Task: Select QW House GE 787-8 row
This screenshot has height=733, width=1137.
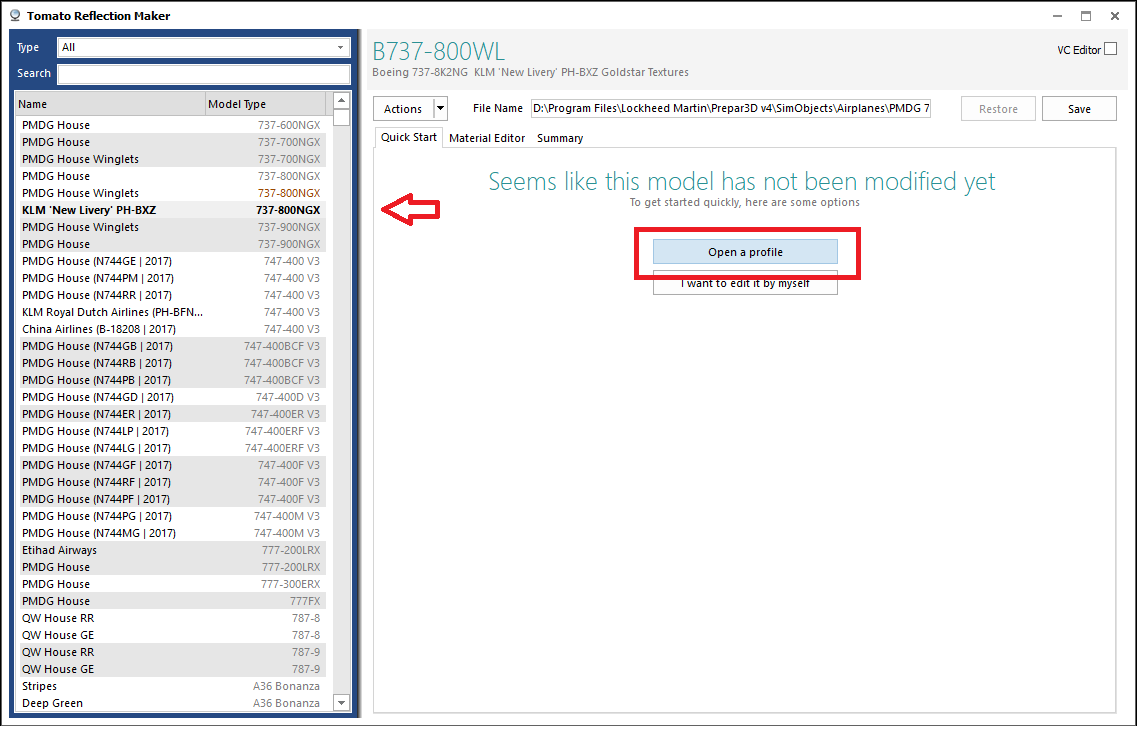Action: coord(171,636)
